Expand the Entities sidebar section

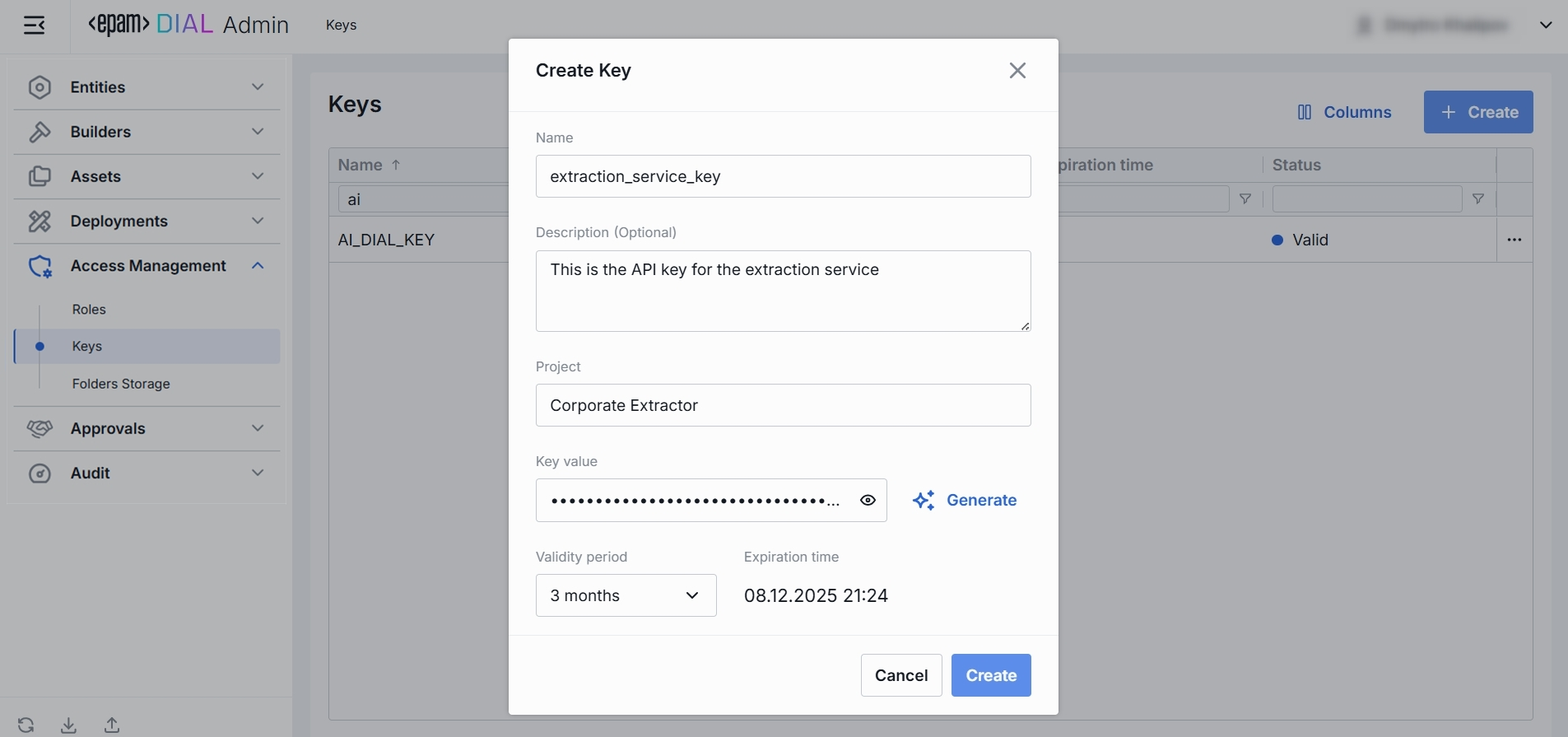(x=147, y=87)
